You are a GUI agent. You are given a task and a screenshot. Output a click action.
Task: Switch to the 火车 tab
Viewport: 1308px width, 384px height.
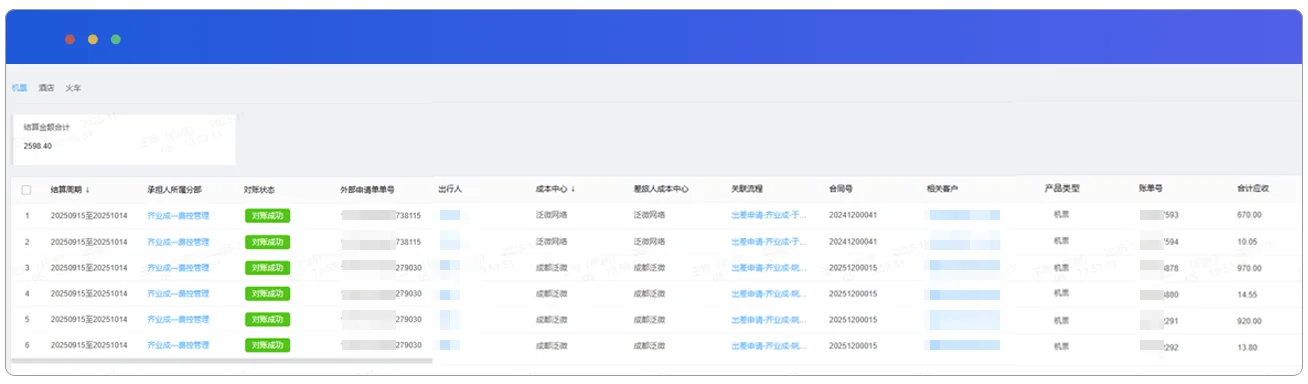point(73,88)
